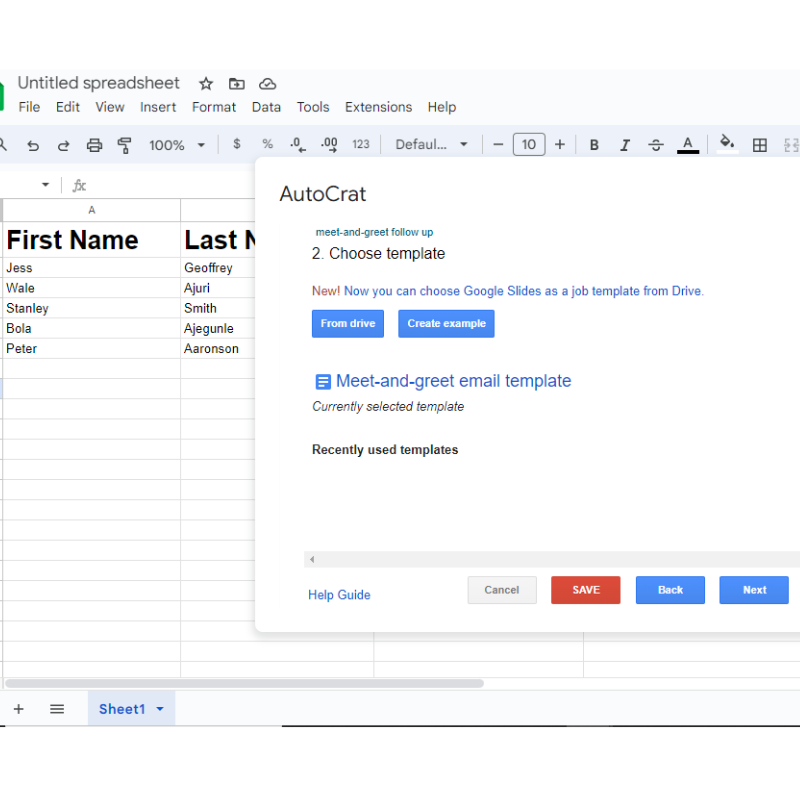
Task: Select the cell containing Jess
Action: click(92, 267)
